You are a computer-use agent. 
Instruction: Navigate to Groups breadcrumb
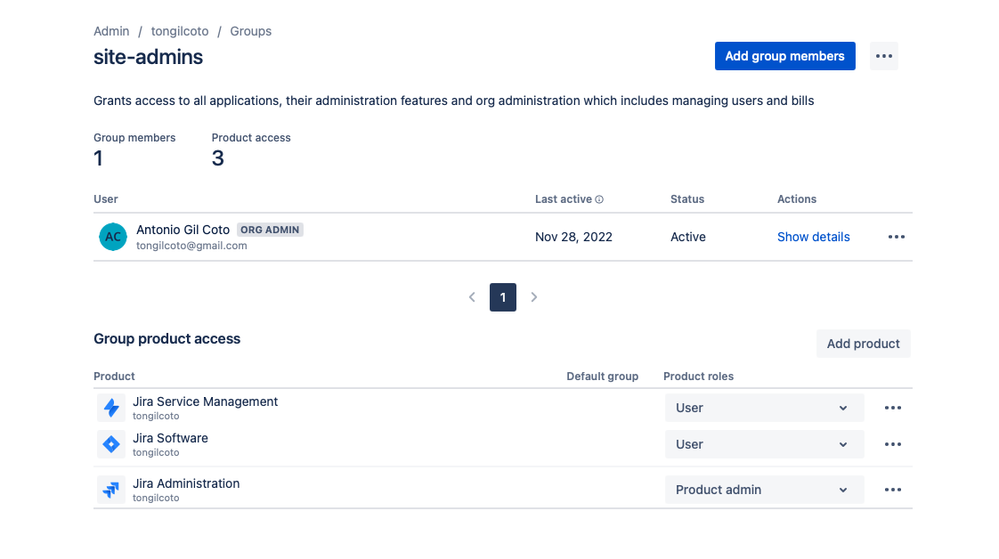(251, 31)
